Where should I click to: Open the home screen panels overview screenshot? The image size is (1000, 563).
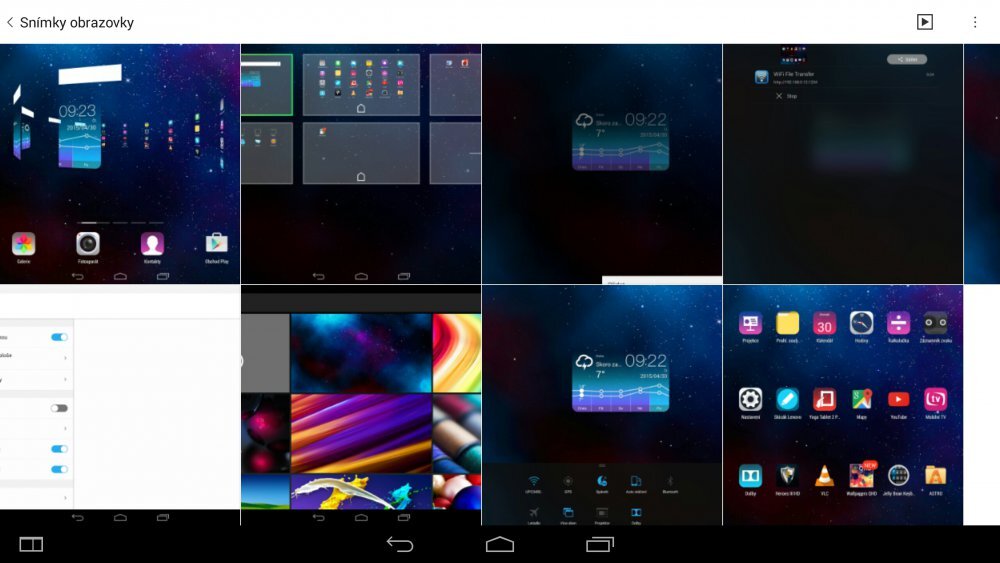pyautogui.click(x=361, y=164)
